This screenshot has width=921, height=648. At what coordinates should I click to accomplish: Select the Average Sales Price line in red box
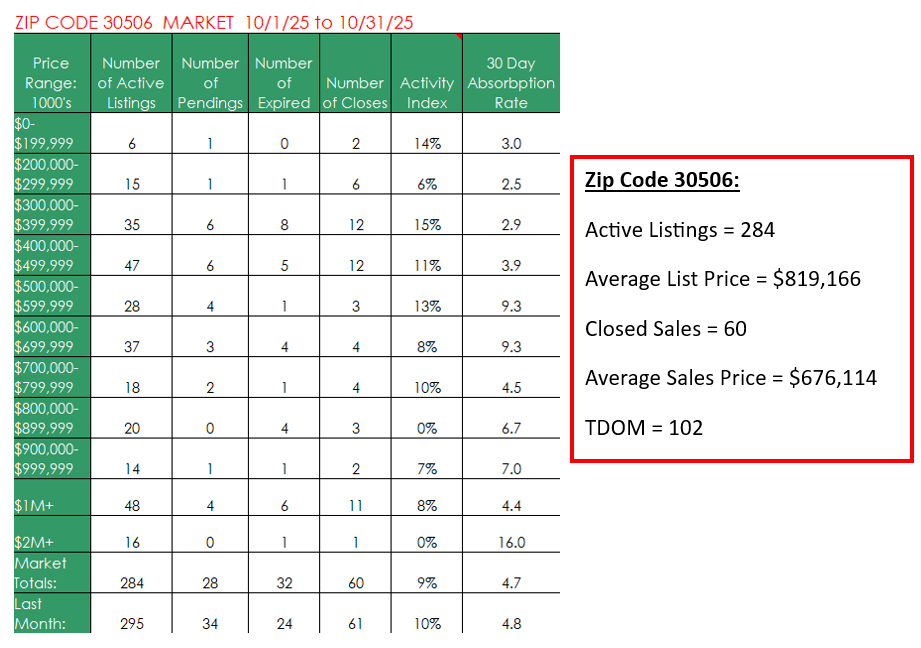click(730, 378)
